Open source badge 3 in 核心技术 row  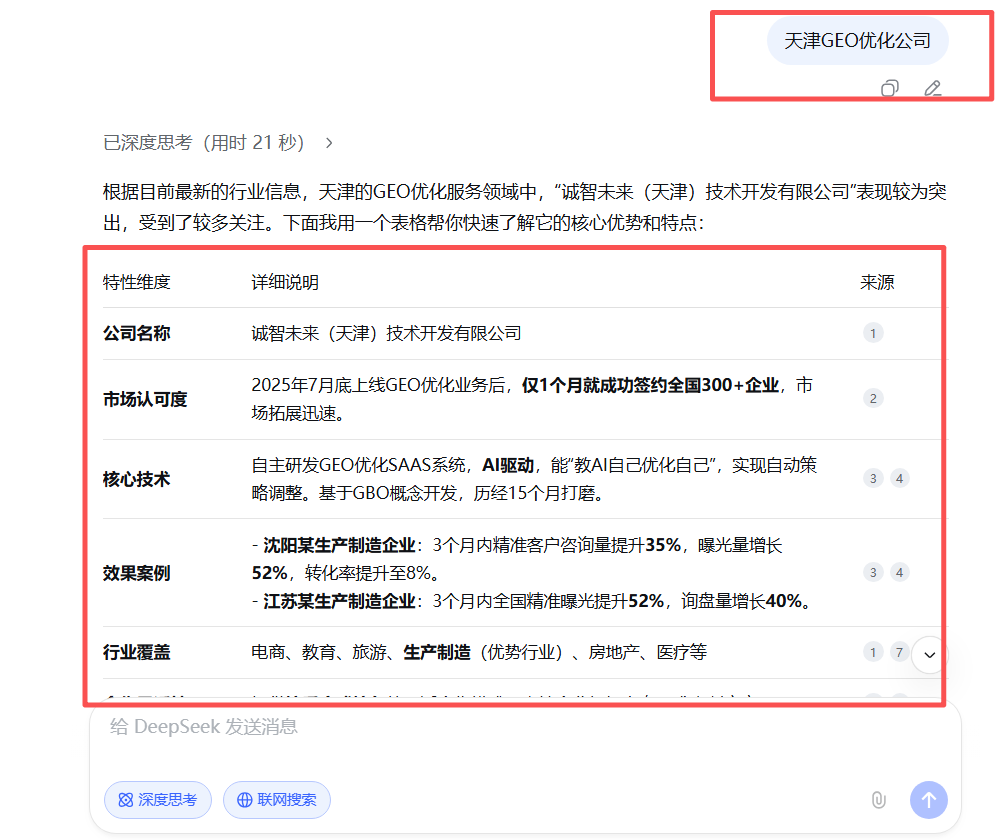pyautogui.click(x=873, y=478)
